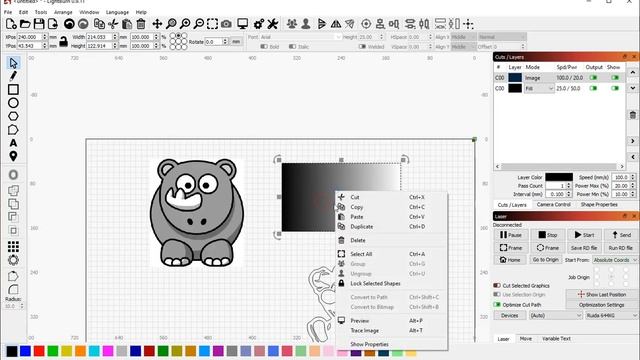640x360 pixels.
Task: Pick the red palette color swatch
Action: click(39, 351)
